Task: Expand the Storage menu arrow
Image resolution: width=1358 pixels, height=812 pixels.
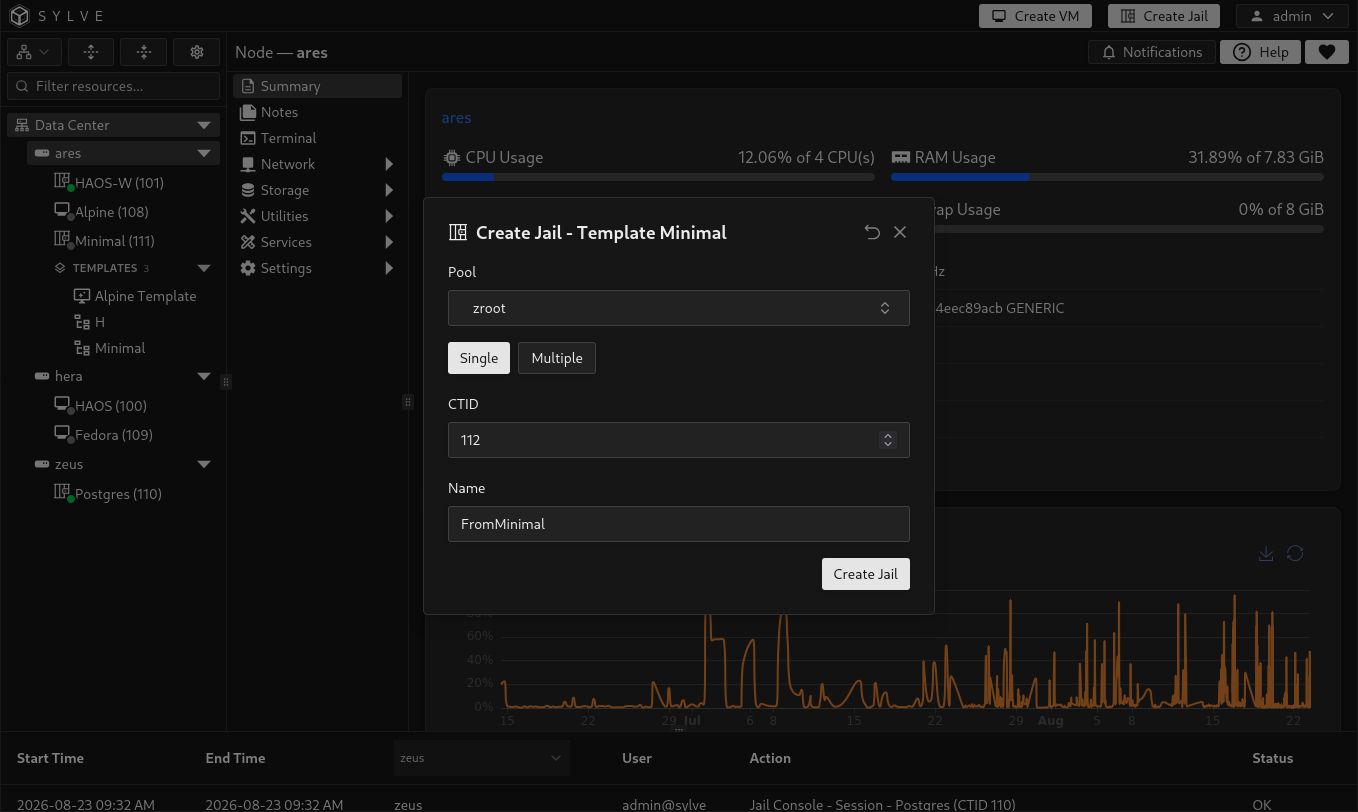Action: click(x=389, y=190)
